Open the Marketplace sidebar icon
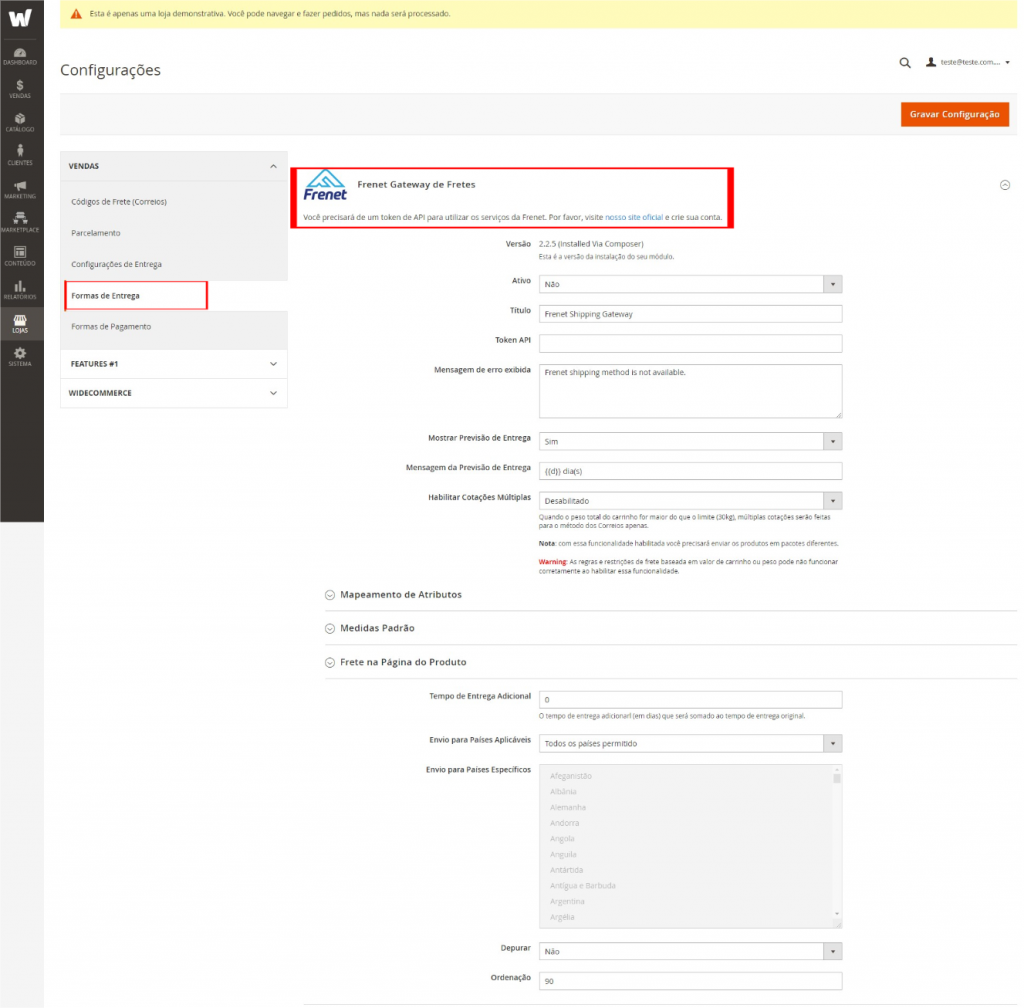 coord(20,223)
